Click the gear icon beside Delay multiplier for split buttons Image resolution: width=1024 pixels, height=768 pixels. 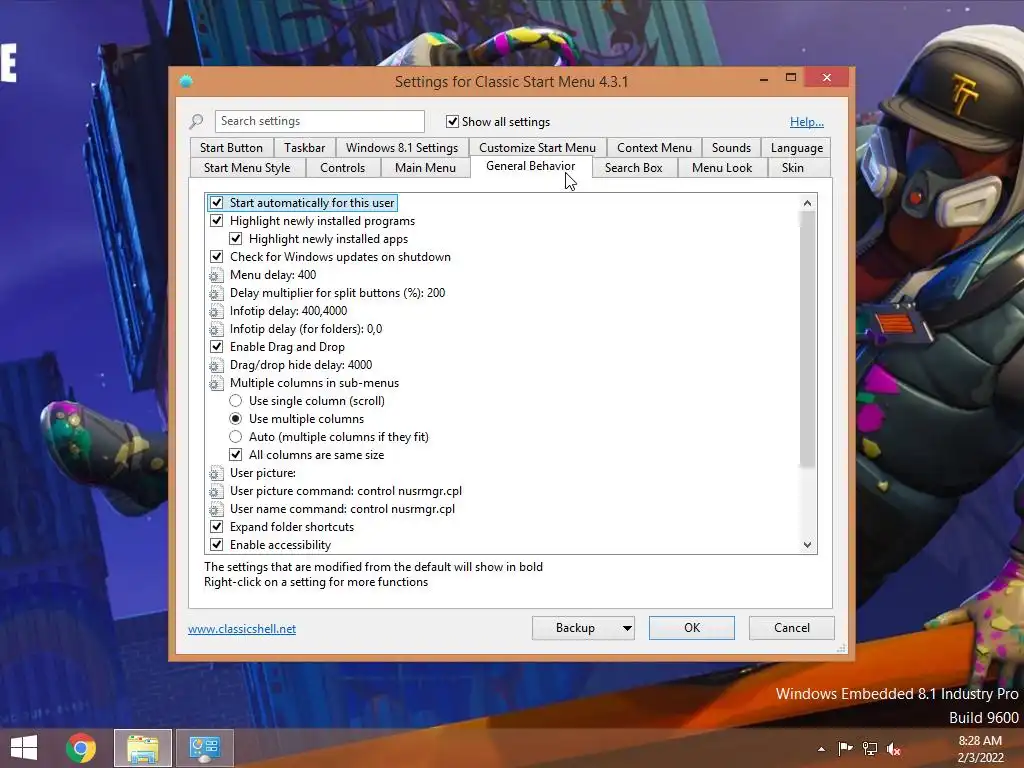[216, 293]
